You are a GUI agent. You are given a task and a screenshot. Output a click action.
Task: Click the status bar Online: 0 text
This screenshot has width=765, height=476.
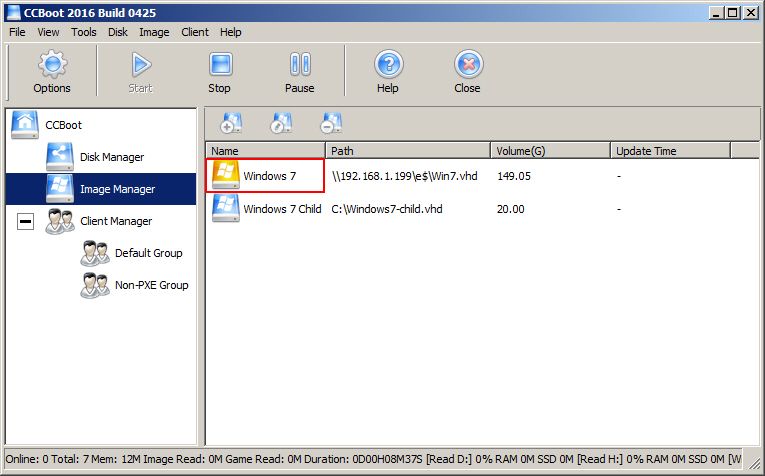pyautogui.click(x=27, y=459)
